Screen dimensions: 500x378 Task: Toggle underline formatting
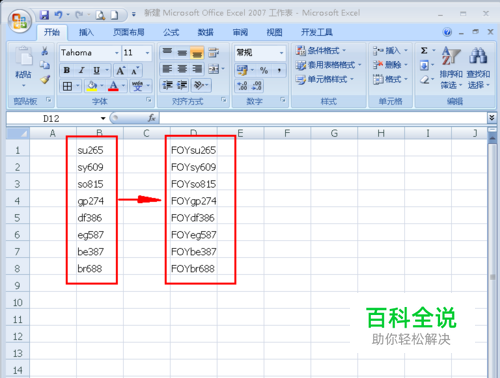click(x=96, y=70)
